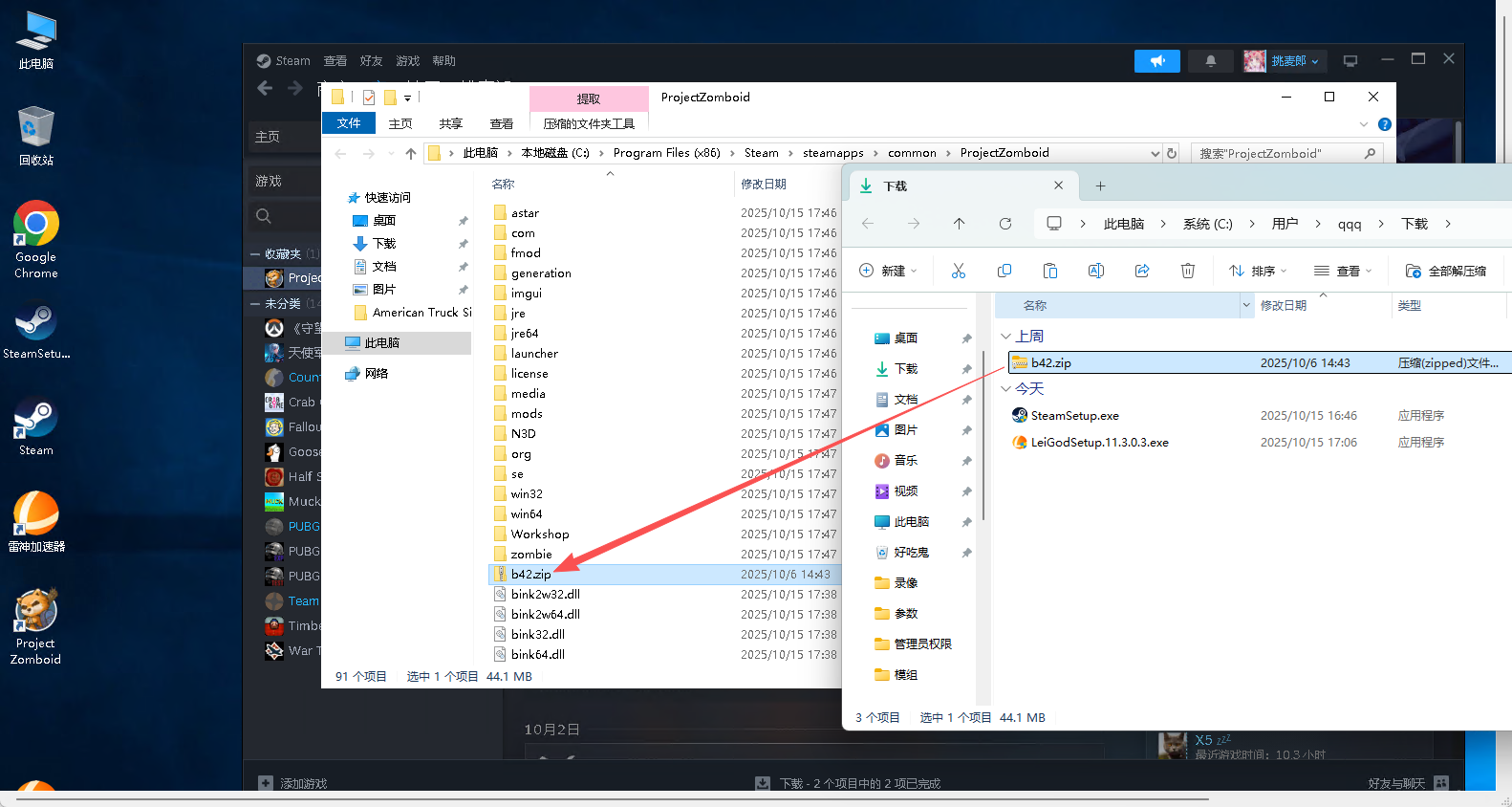Collapse the 上周 file group
Image resolution: width=1512 pixels, height=807 pixels.
[x=1005, y=337]
